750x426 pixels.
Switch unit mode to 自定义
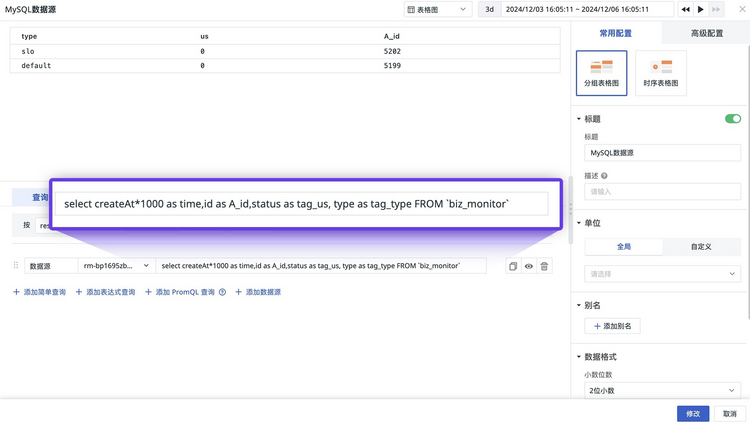coord(701,247)
